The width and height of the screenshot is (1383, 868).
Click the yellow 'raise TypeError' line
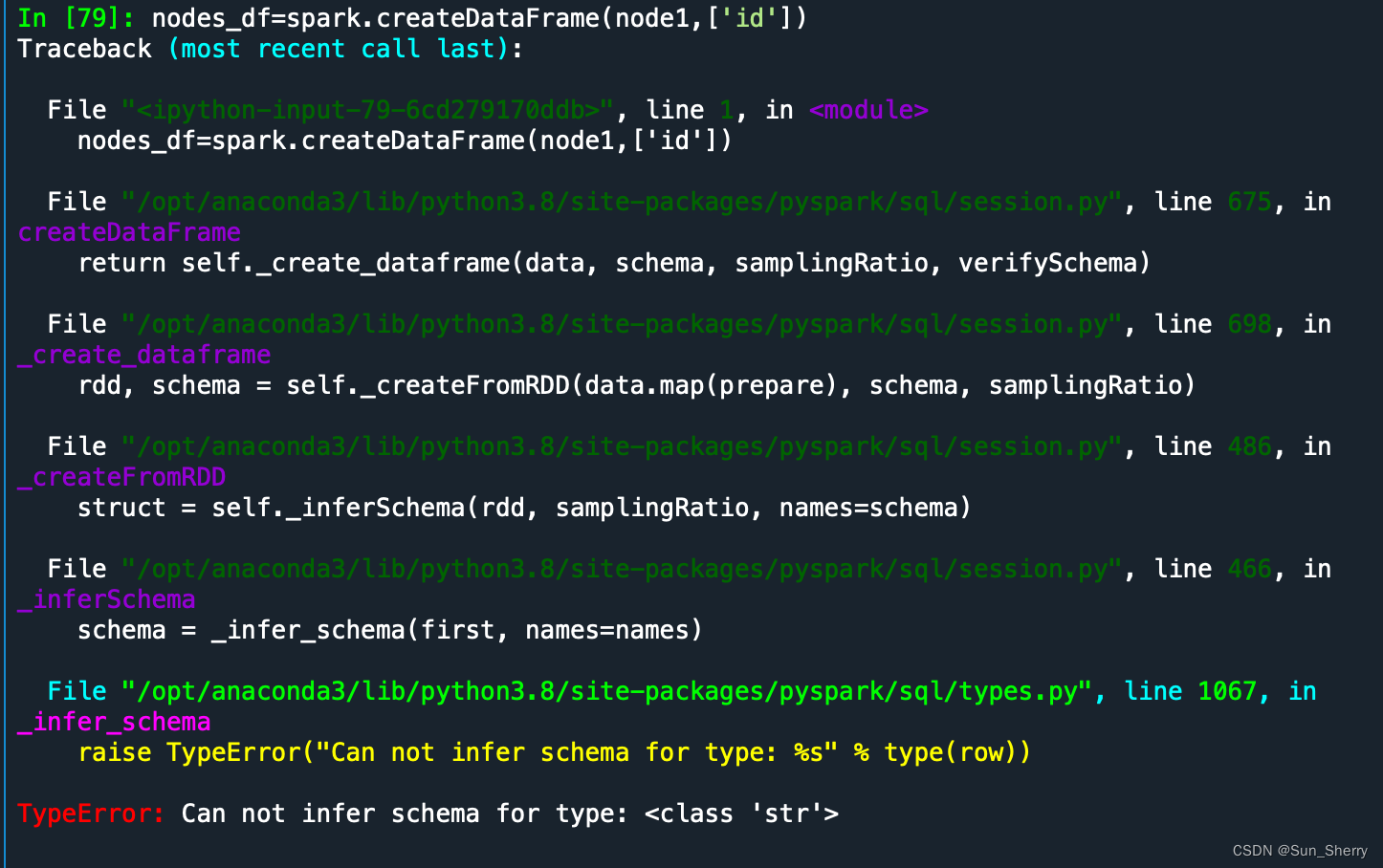tap(555, 752)
